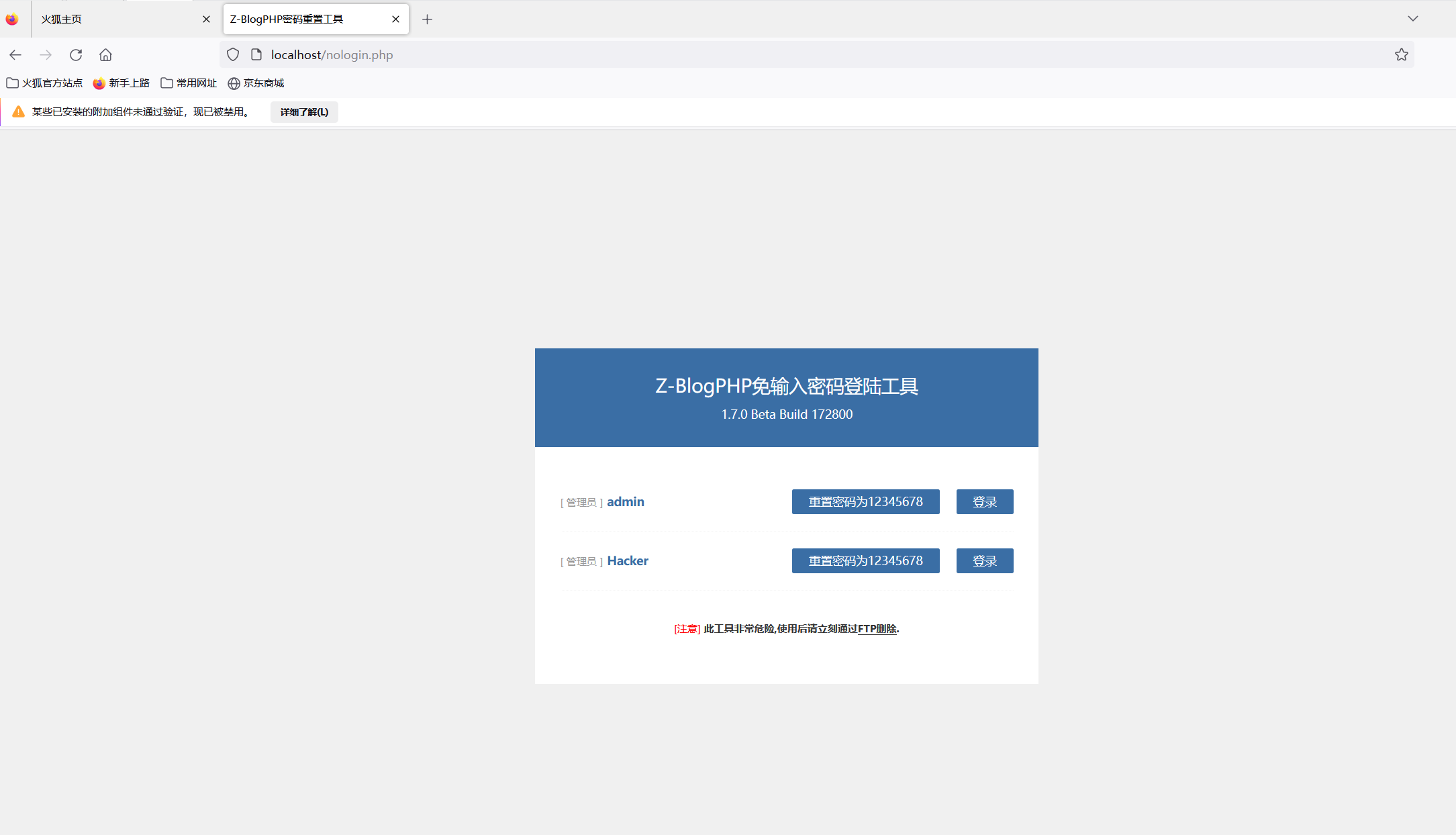Open the tracking protection shield icon
Viewport: 1456px width, 835px height.
click(233, 55)
